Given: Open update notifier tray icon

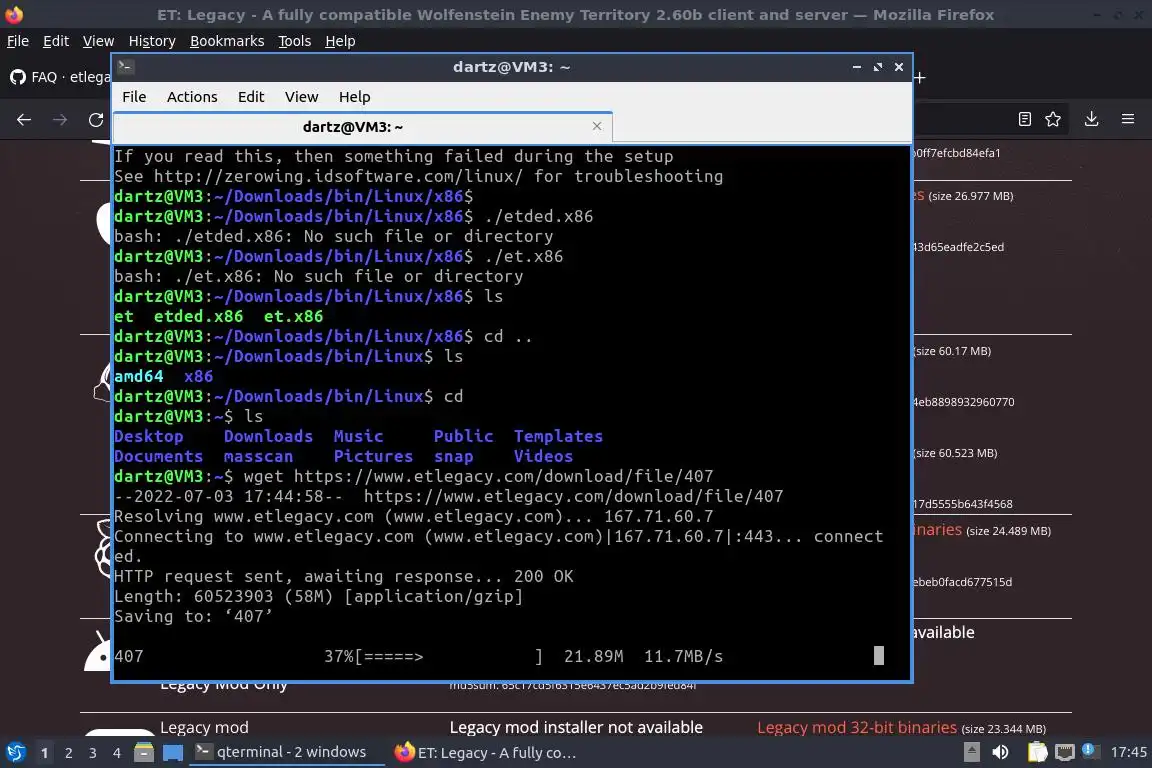Looking at the screenshot, I should pyautogui.click(x=1090, y=750).
